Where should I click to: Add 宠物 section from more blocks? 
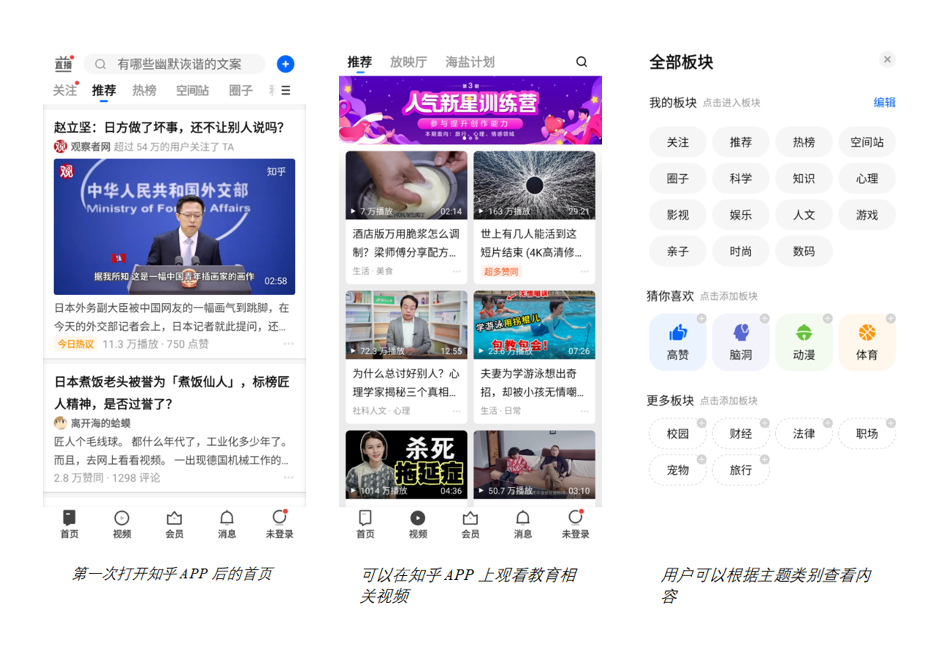[678, 470]
